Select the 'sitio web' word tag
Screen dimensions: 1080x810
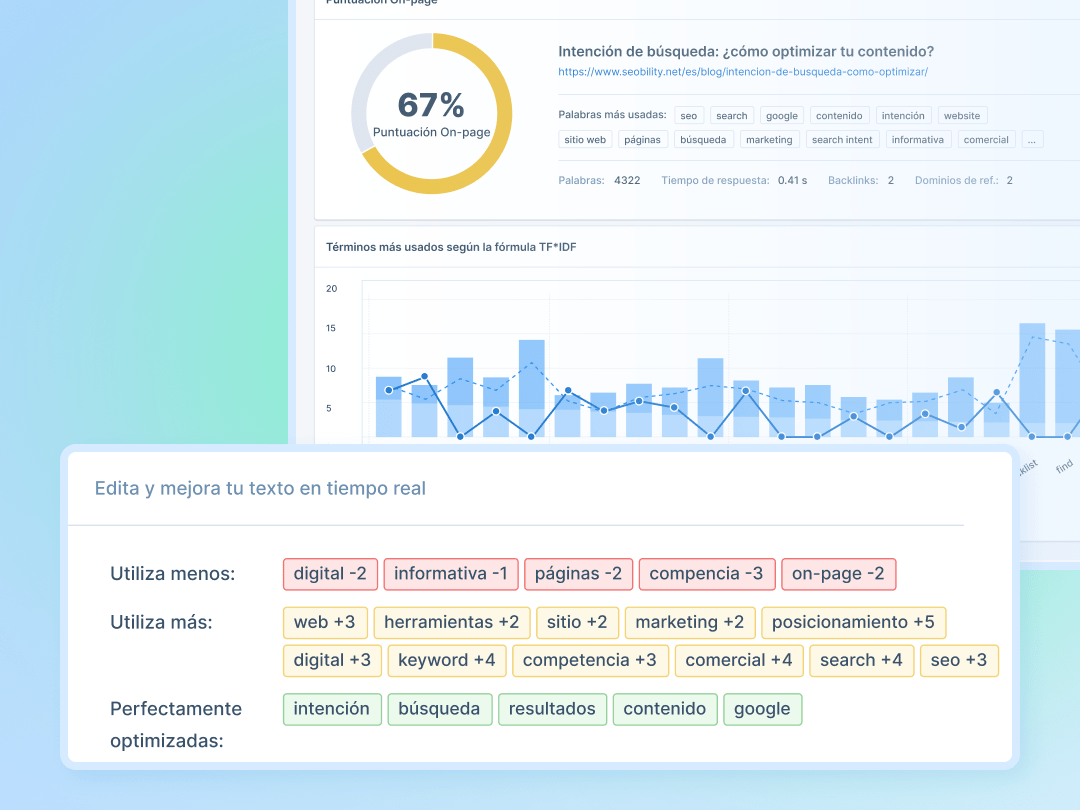[585, 140]
